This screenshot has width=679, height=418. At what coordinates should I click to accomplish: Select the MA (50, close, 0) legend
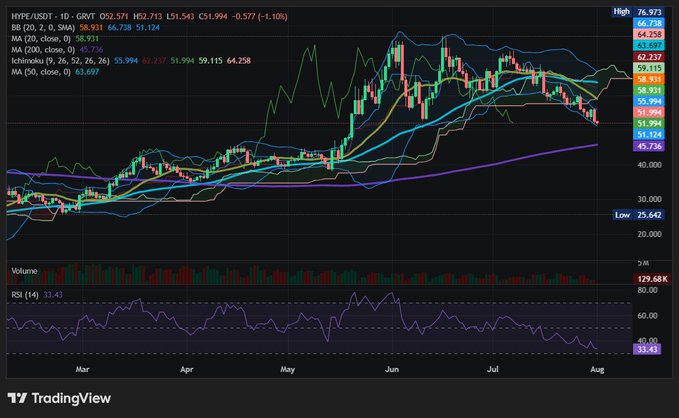41,72
